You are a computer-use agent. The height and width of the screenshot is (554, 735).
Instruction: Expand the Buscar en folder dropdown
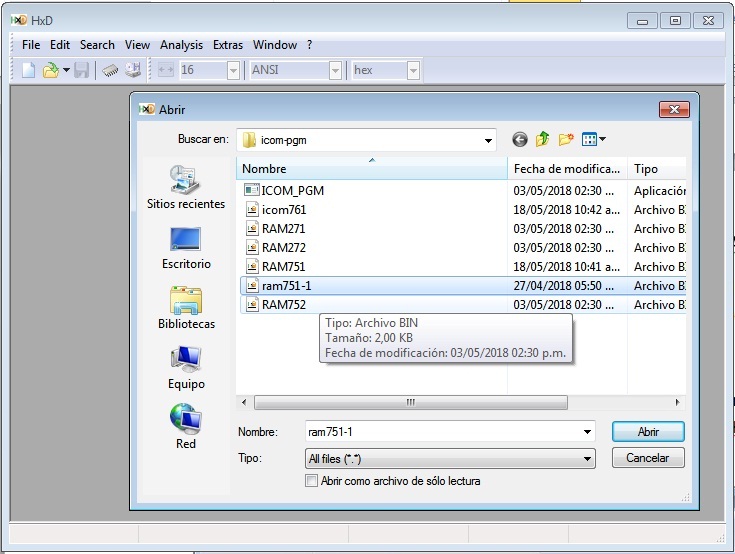(x=488, y=140)
